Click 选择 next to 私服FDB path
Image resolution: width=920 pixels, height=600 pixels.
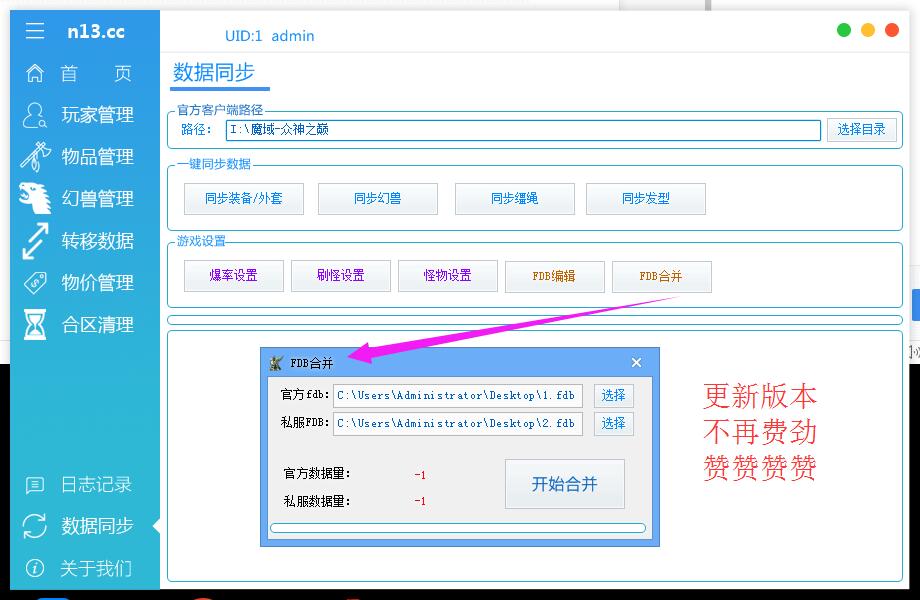[x=614, y=423]
